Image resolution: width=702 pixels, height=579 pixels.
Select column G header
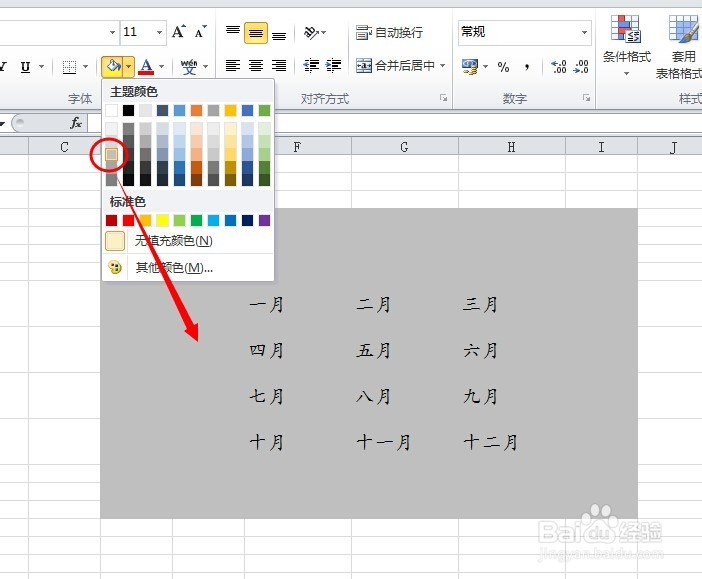pos(405,147)
